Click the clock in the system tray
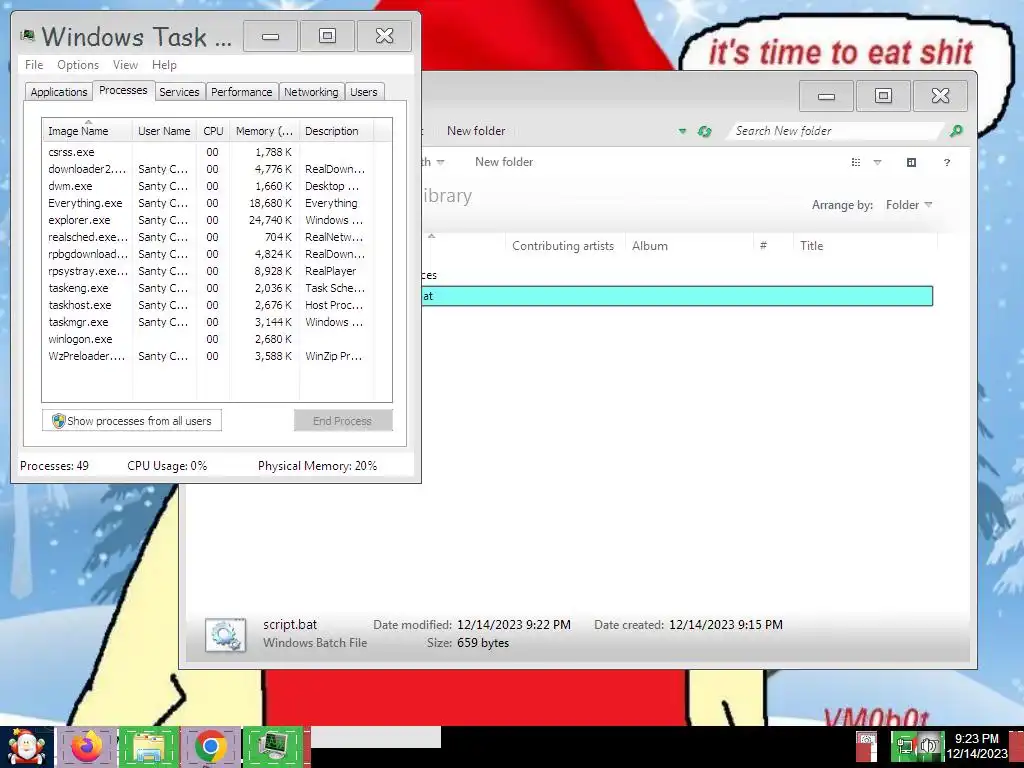The image size is (1024, 768). (977, 746)
